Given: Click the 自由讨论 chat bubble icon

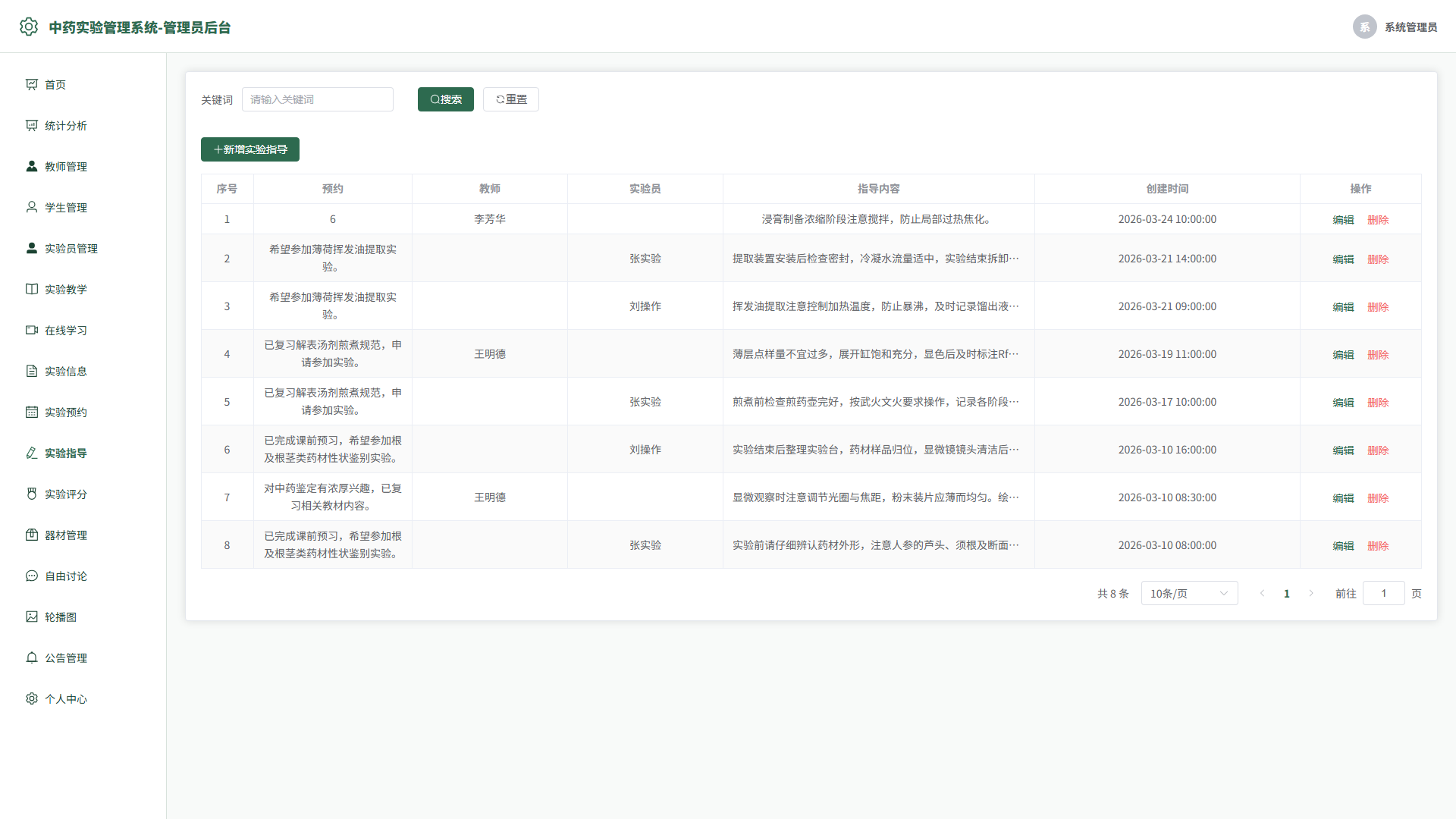Looking at the screenshot, I should pos(32,576).
